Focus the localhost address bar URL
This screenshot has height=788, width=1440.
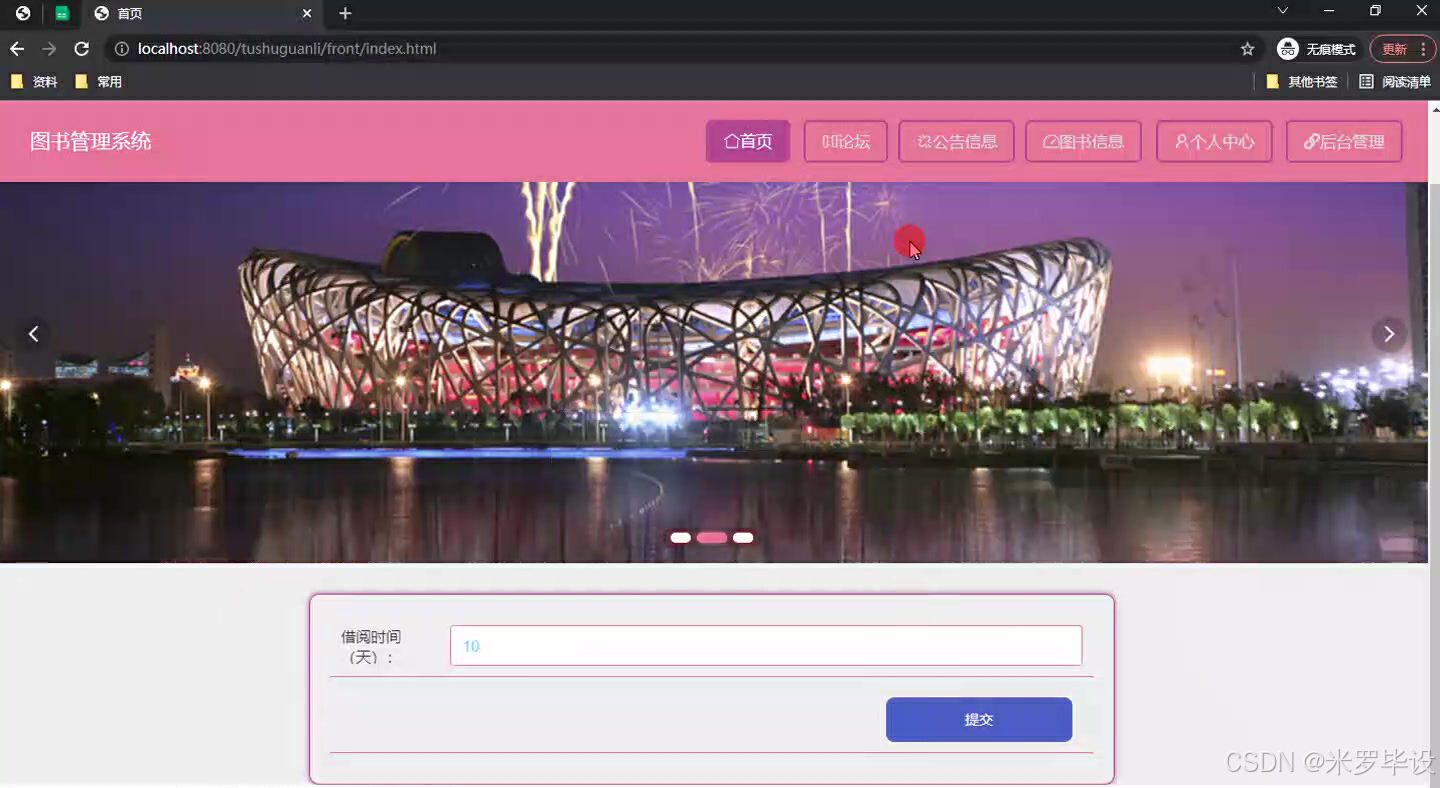click(287, 49)
